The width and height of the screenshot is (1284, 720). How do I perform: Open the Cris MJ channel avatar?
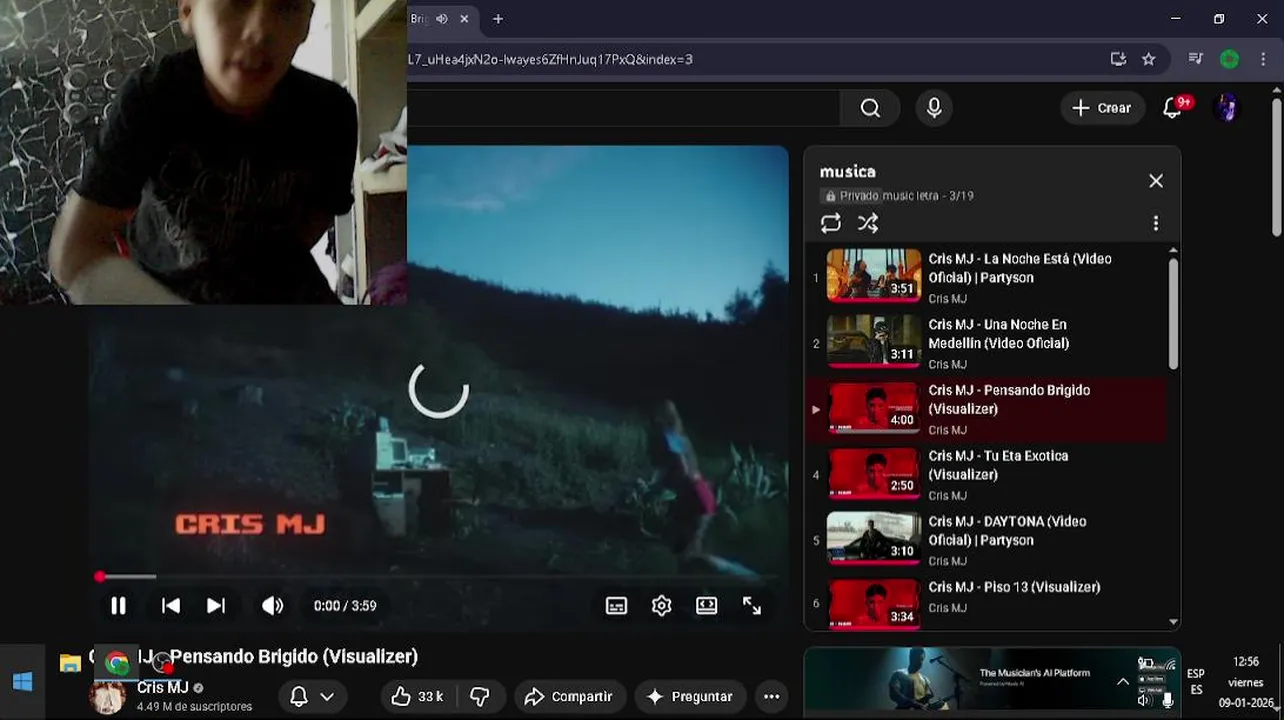pos(107,696)
